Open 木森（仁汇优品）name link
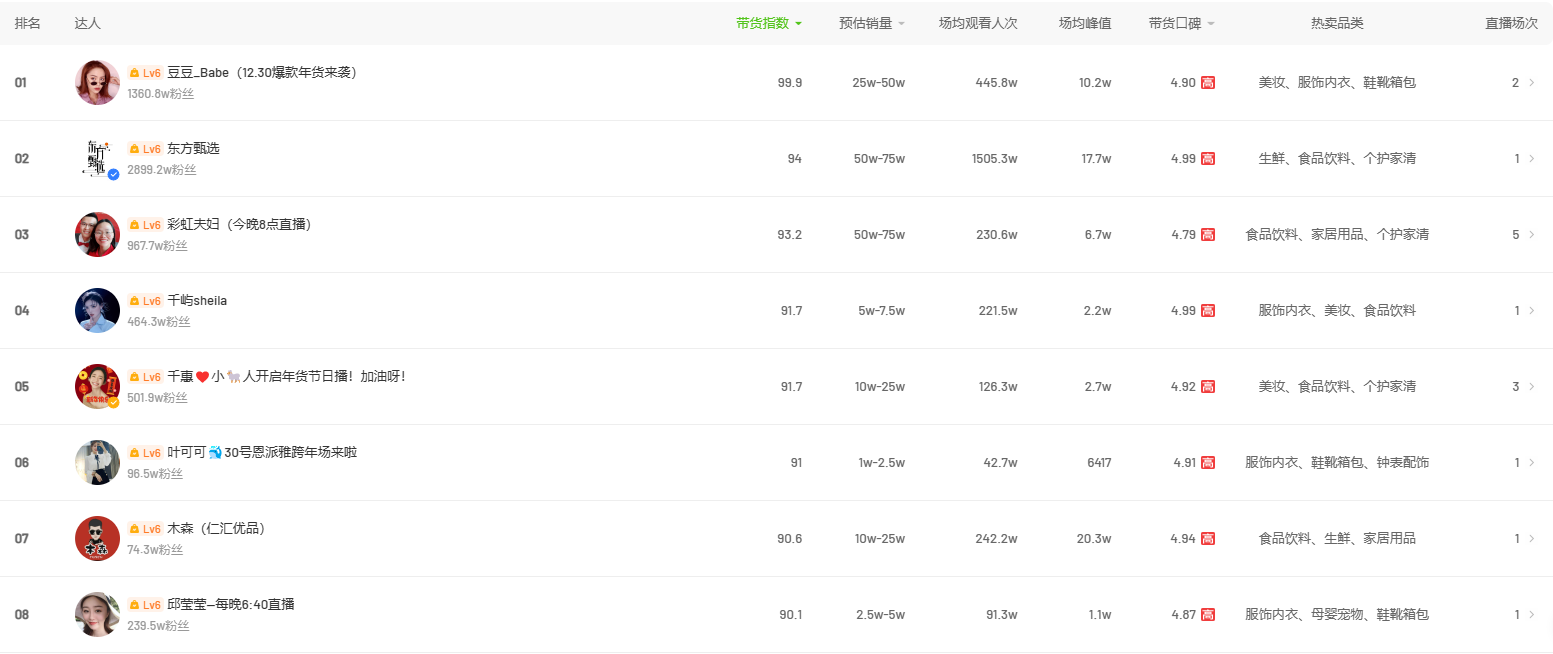1553x654 pixels. pyautogui.click(x=216, y=528)
